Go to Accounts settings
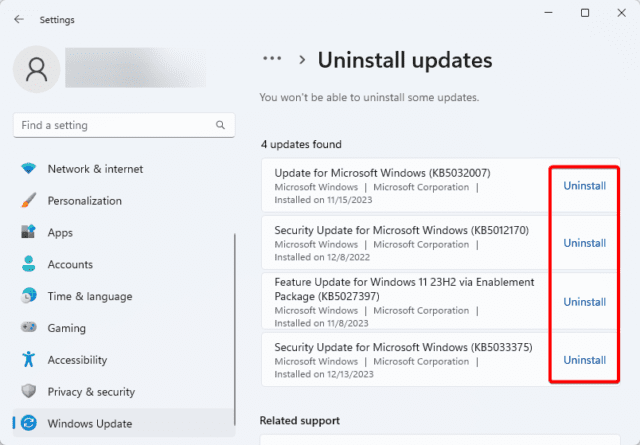 124,264
